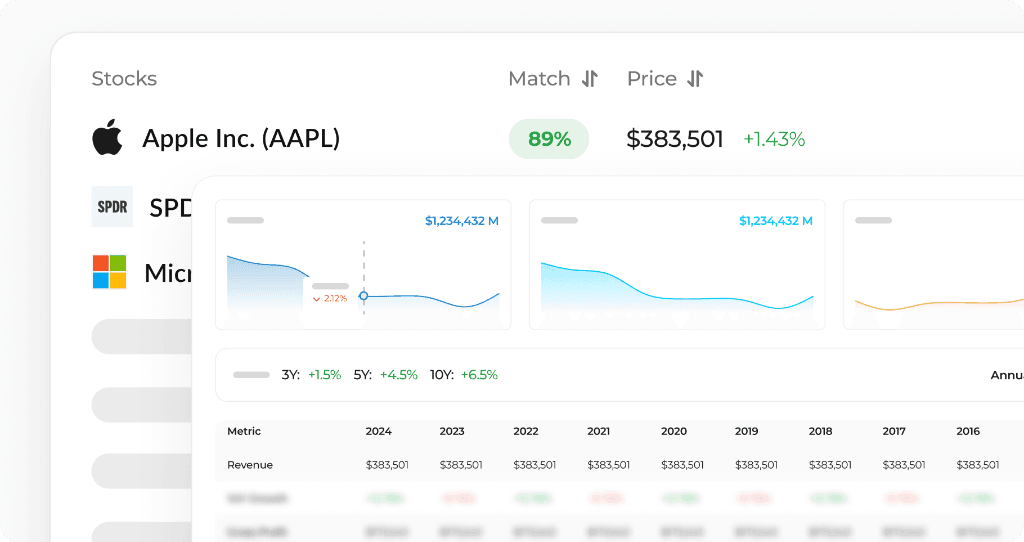Click the 2017 column header
This screenshot has height=542, width=1024.
pos(894,431)
